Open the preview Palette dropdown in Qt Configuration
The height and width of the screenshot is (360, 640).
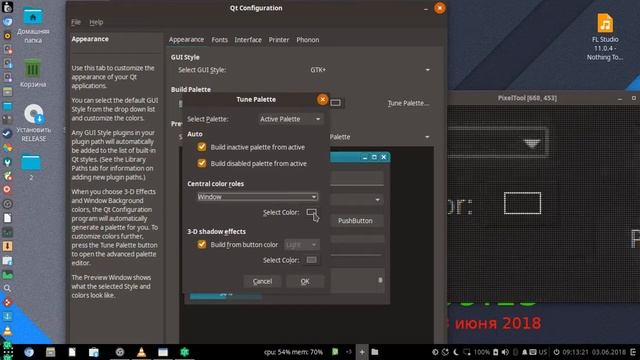point(380,137)
